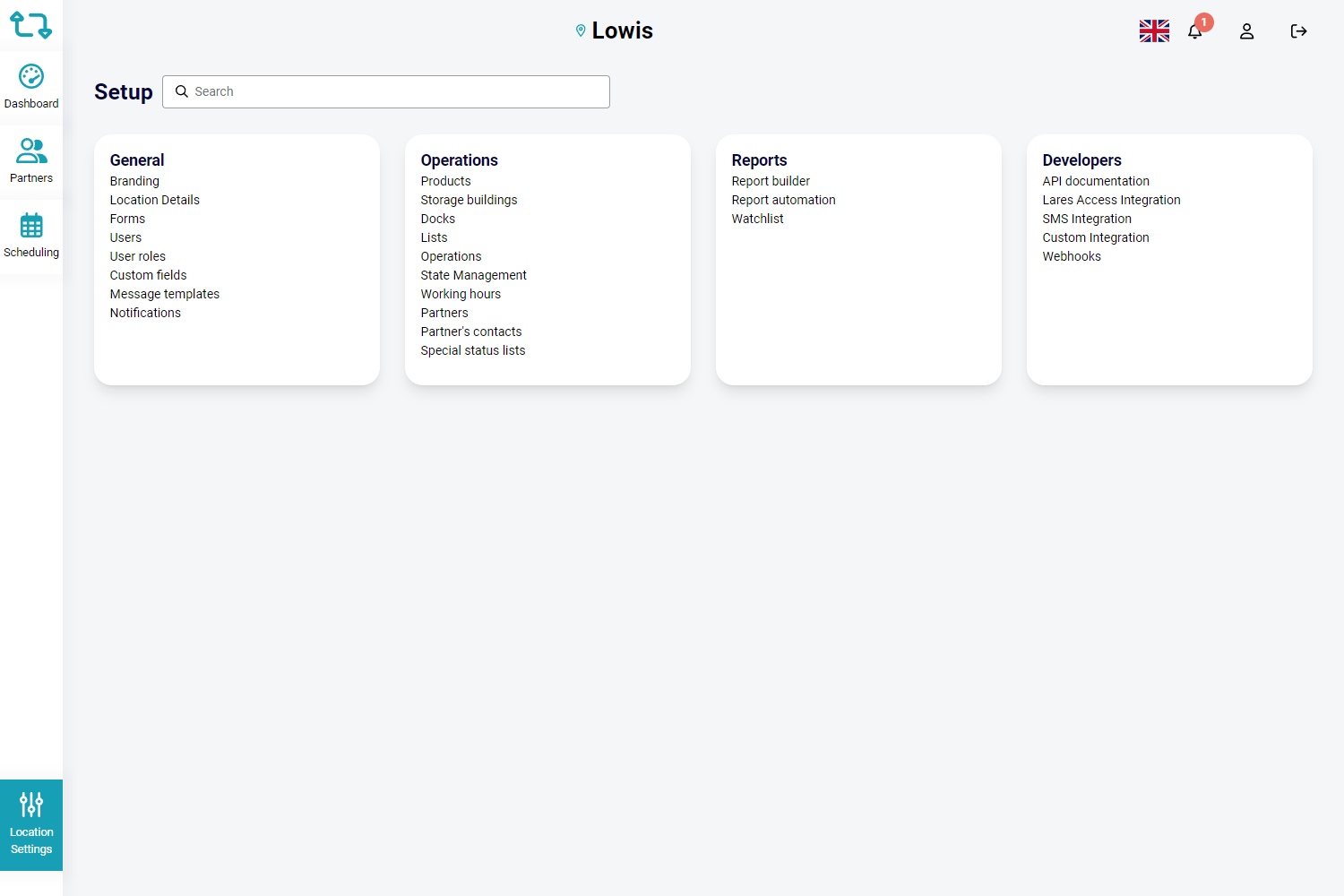Viewport: 1344px width, 896px height.
Task: Open Location Settings sidebar button
Action: coord(31,825)
